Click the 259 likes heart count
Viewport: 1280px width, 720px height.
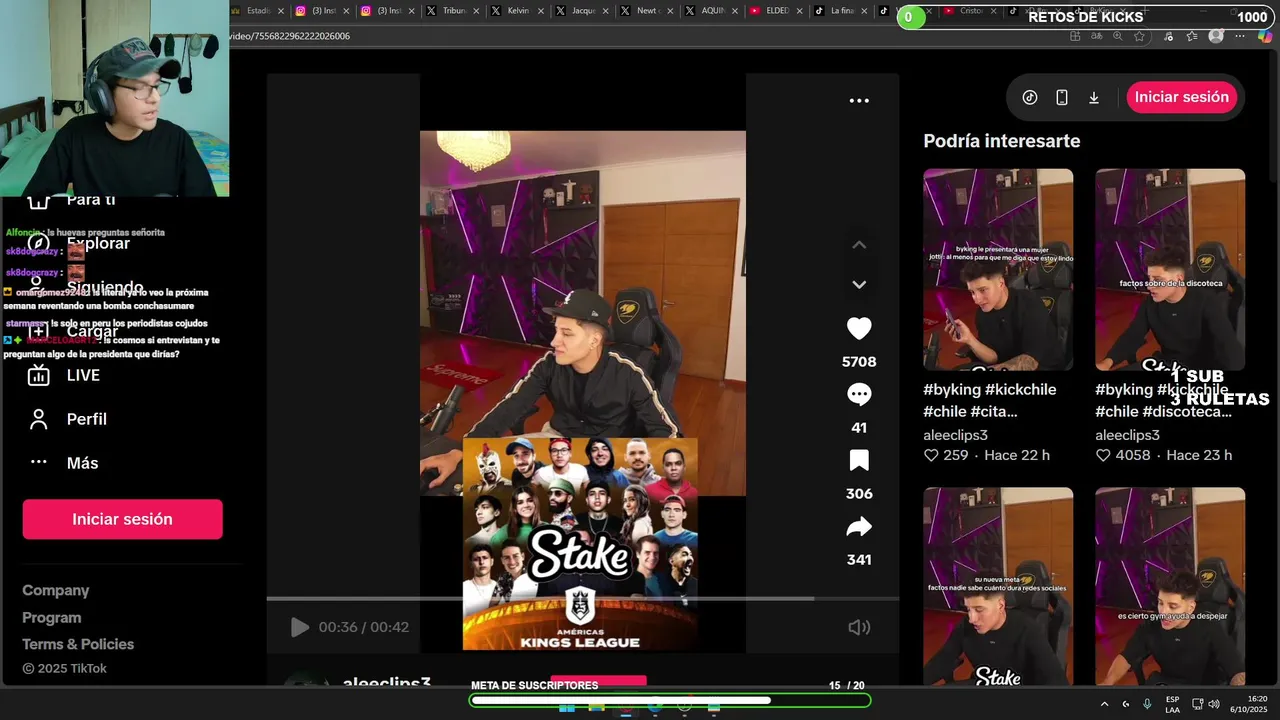[x=946, y=455]
